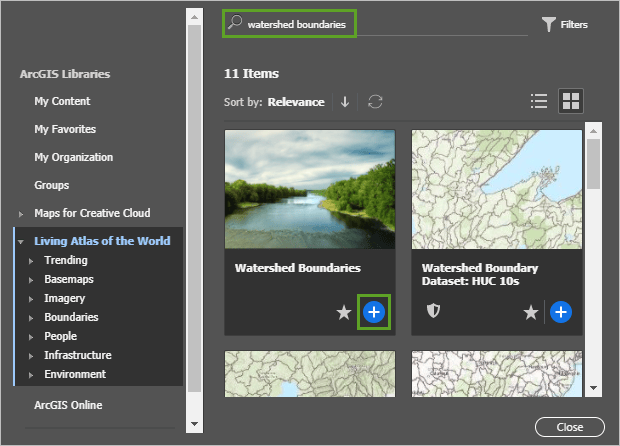Screen dimensions: 620x446
Task: Expand the Trending category
Action: (31, 261)
